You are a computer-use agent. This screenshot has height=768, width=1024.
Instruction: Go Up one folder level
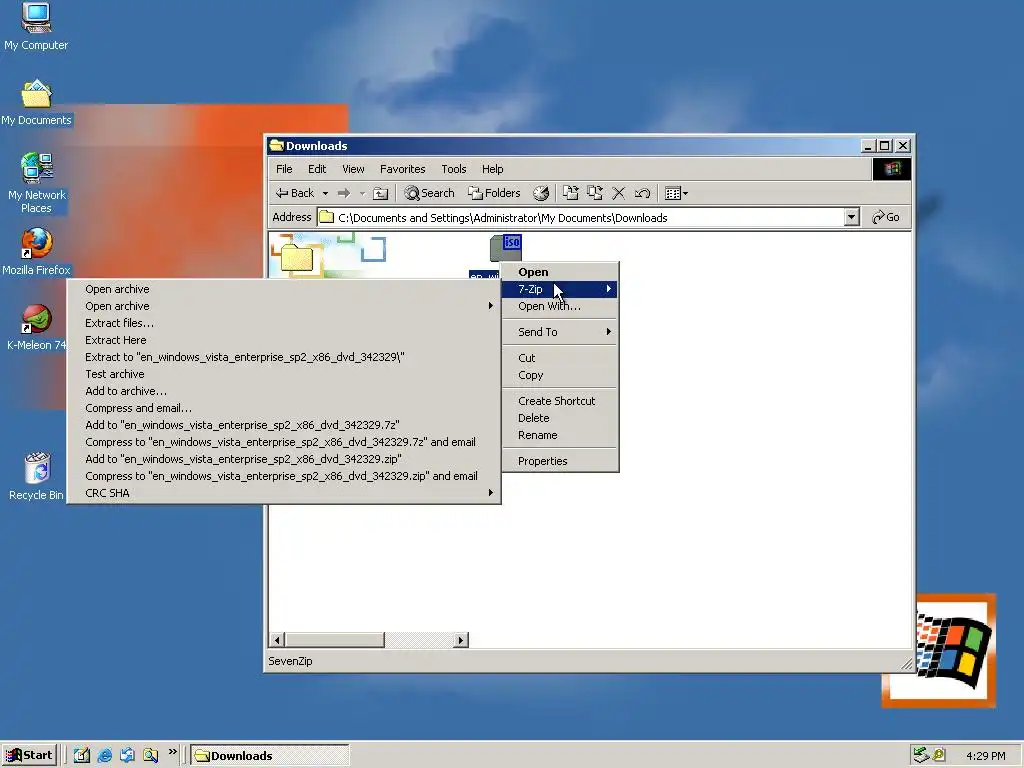[x=380, y=193]
